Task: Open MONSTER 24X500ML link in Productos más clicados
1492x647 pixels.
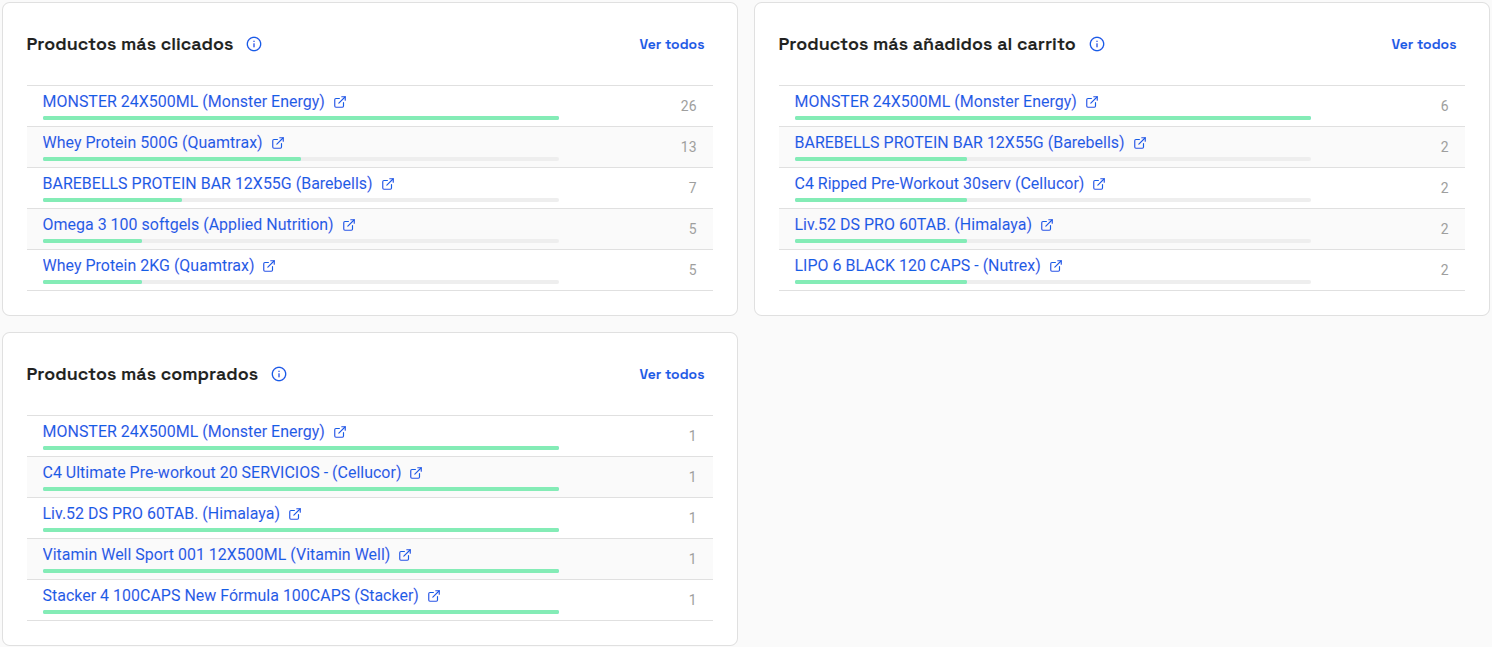Action: 184,101
